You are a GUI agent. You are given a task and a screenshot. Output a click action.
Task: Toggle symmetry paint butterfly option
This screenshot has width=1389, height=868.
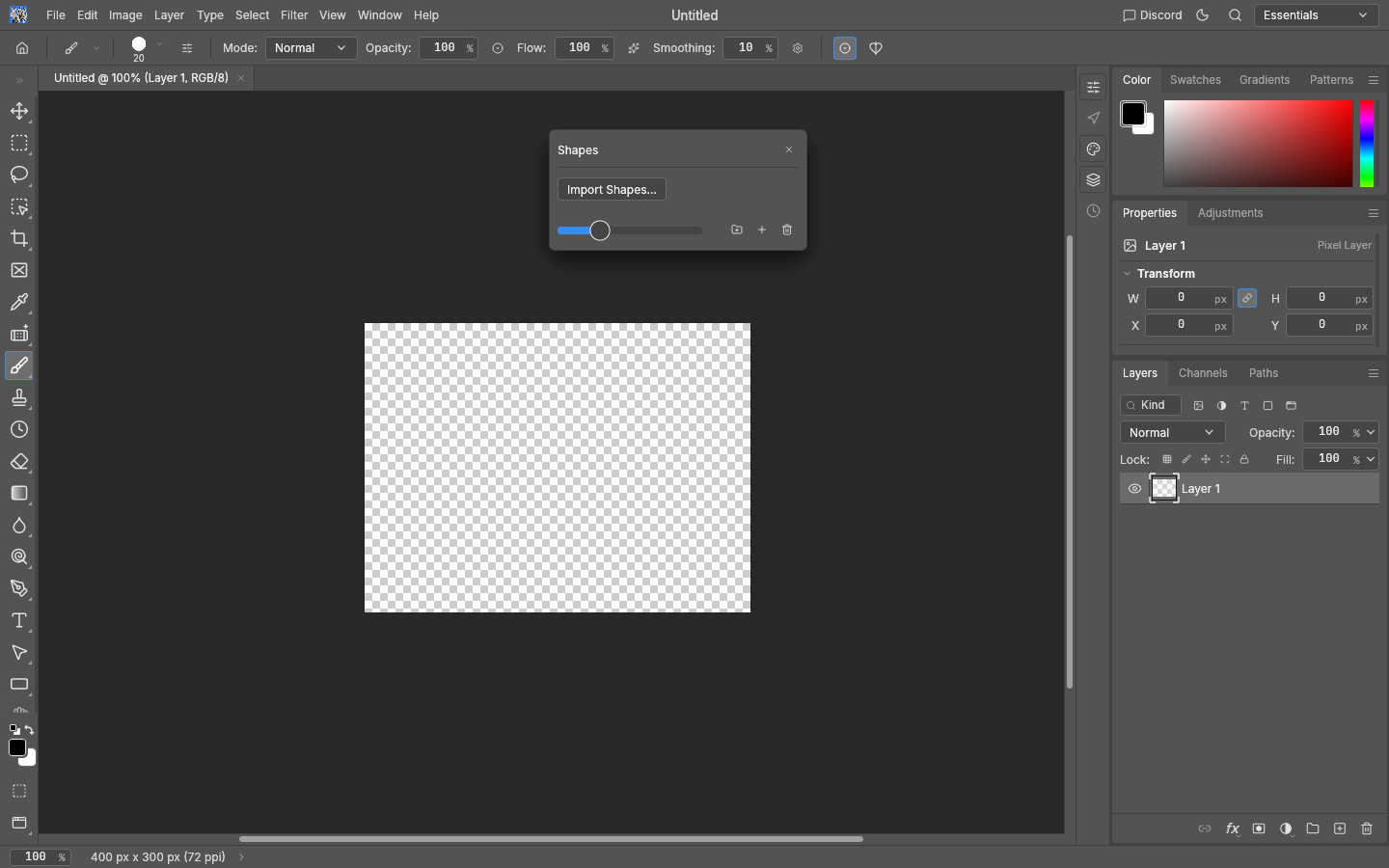(876, 48)
